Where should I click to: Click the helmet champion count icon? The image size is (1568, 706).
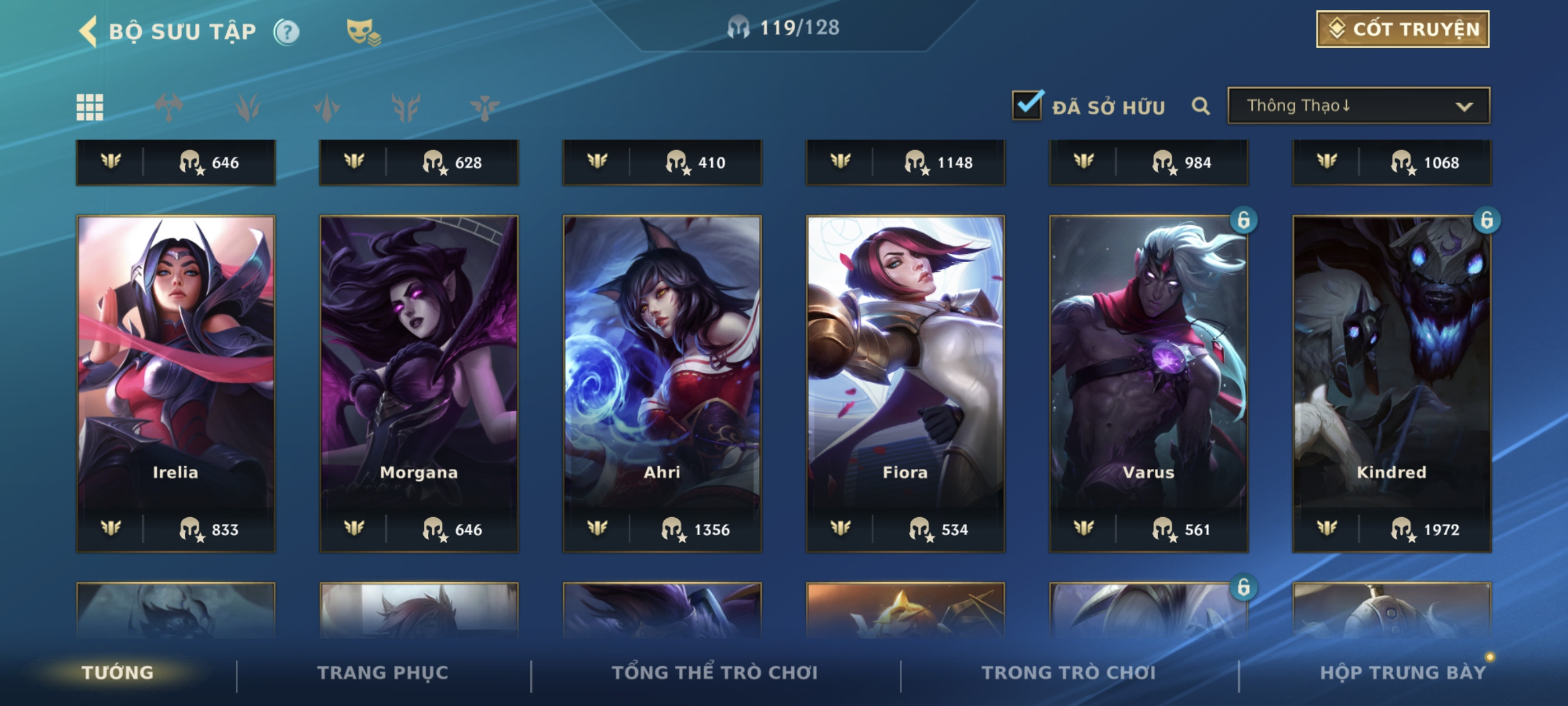(738, 27)
